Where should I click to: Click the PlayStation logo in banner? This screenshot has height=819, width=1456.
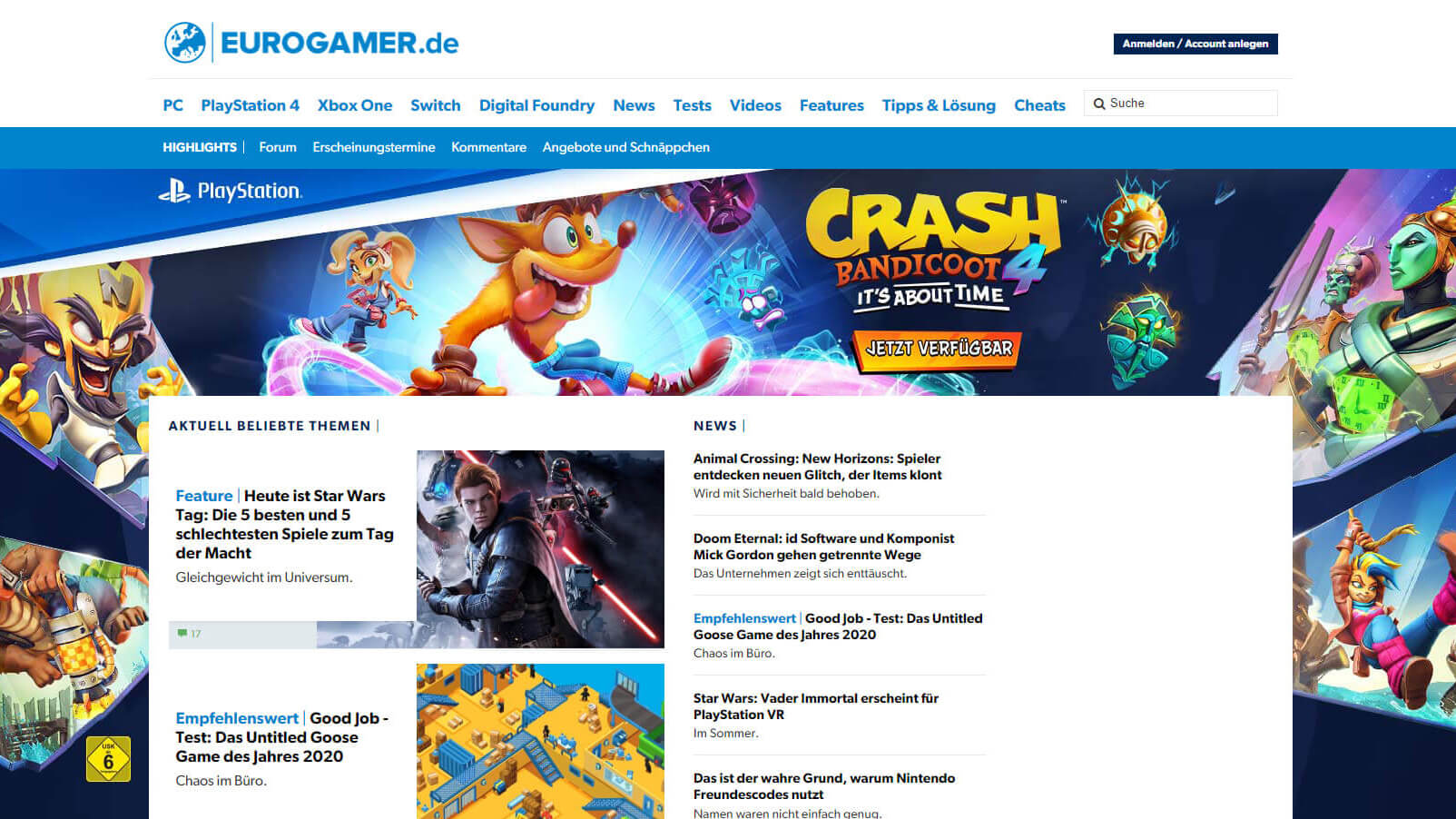coord(231,191)
